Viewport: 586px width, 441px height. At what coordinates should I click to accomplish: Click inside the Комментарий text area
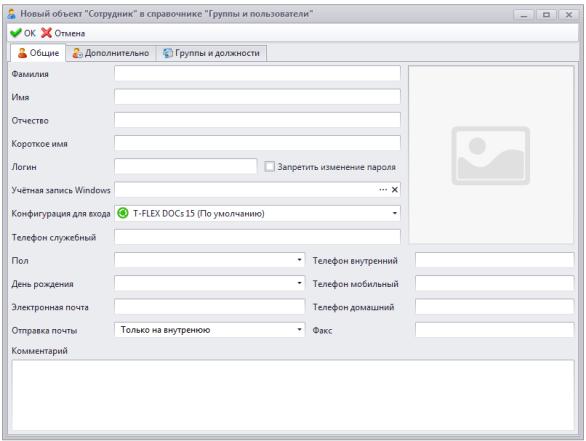point(293,395)
